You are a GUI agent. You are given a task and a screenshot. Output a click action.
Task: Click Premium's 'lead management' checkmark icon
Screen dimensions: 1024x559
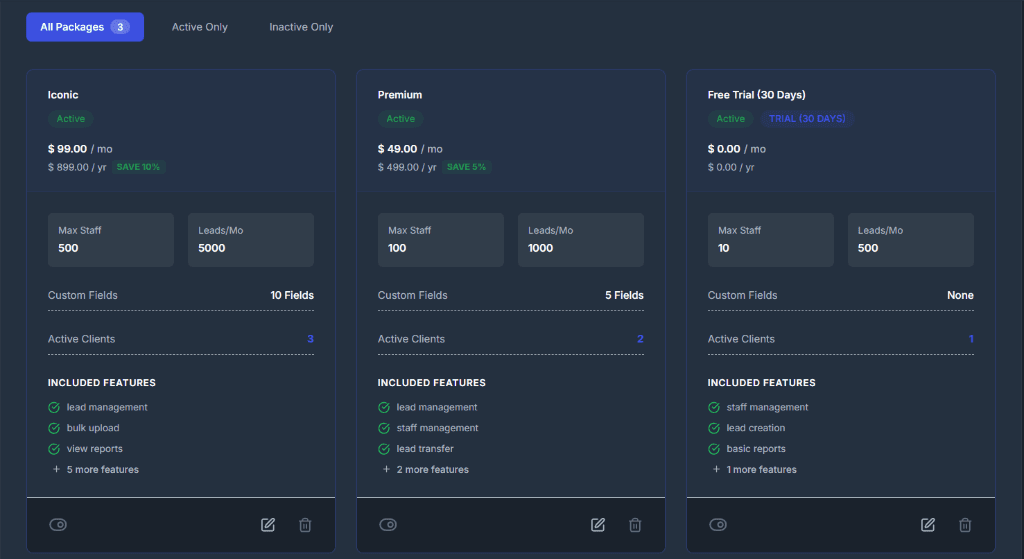pyautogui.click(x=384, y=407)
